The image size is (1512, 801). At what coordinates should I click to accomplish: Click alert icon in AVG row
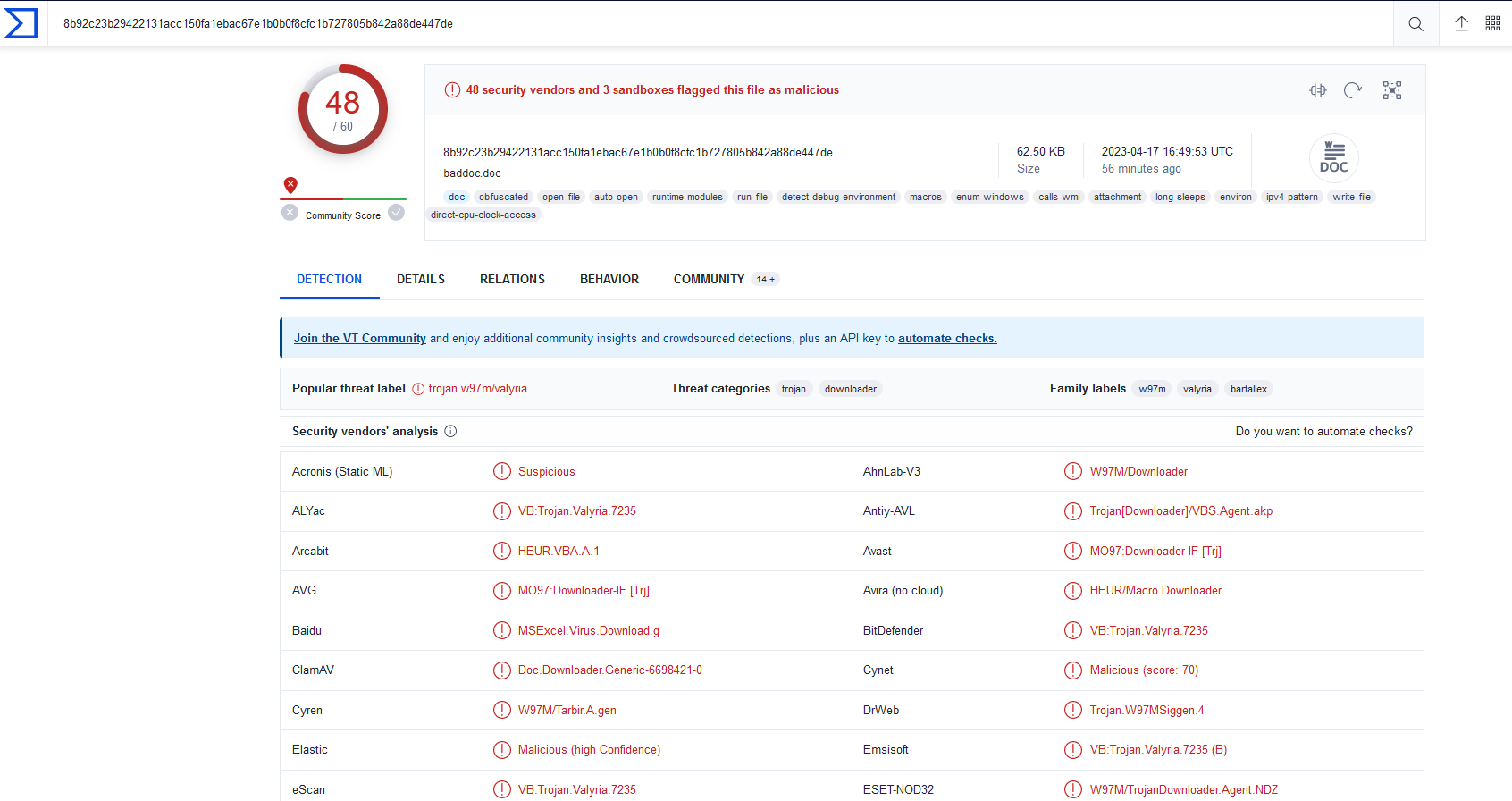[x=502, y=591]
